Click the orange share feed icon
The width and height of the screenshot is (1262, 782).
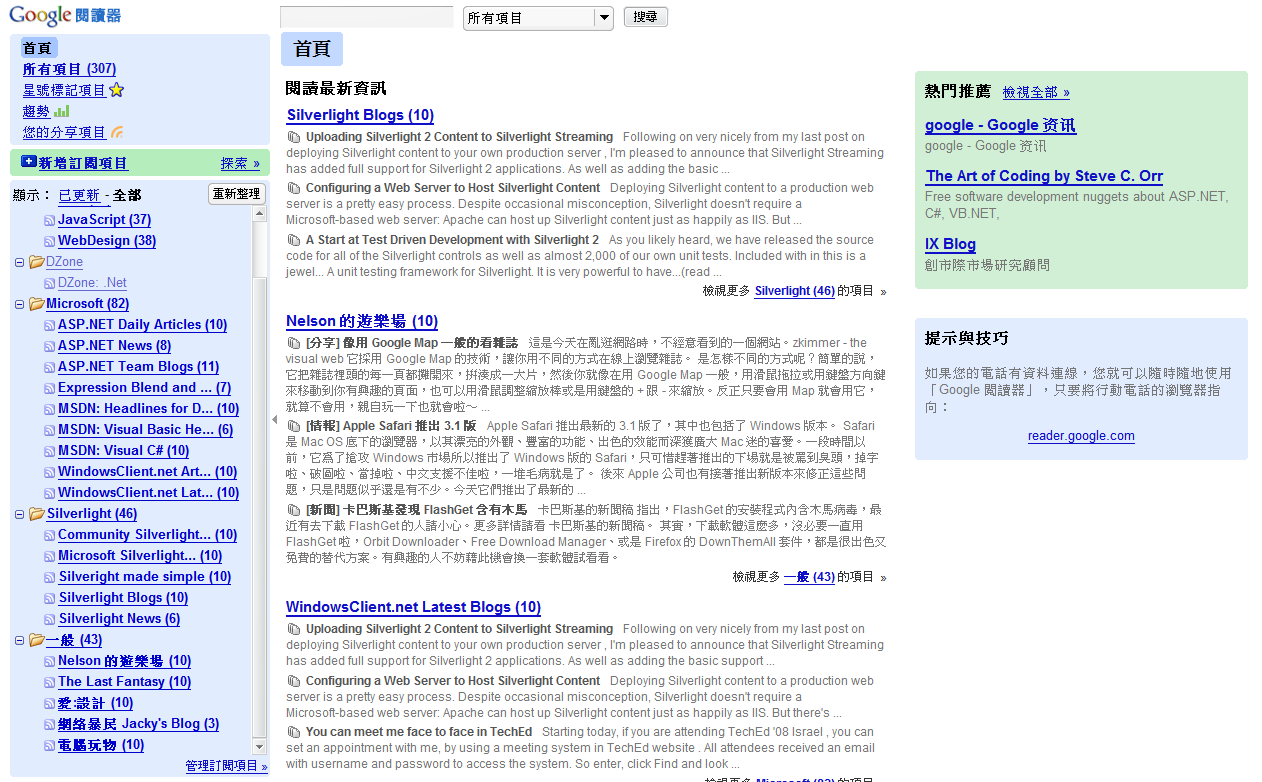click(117, 132)
